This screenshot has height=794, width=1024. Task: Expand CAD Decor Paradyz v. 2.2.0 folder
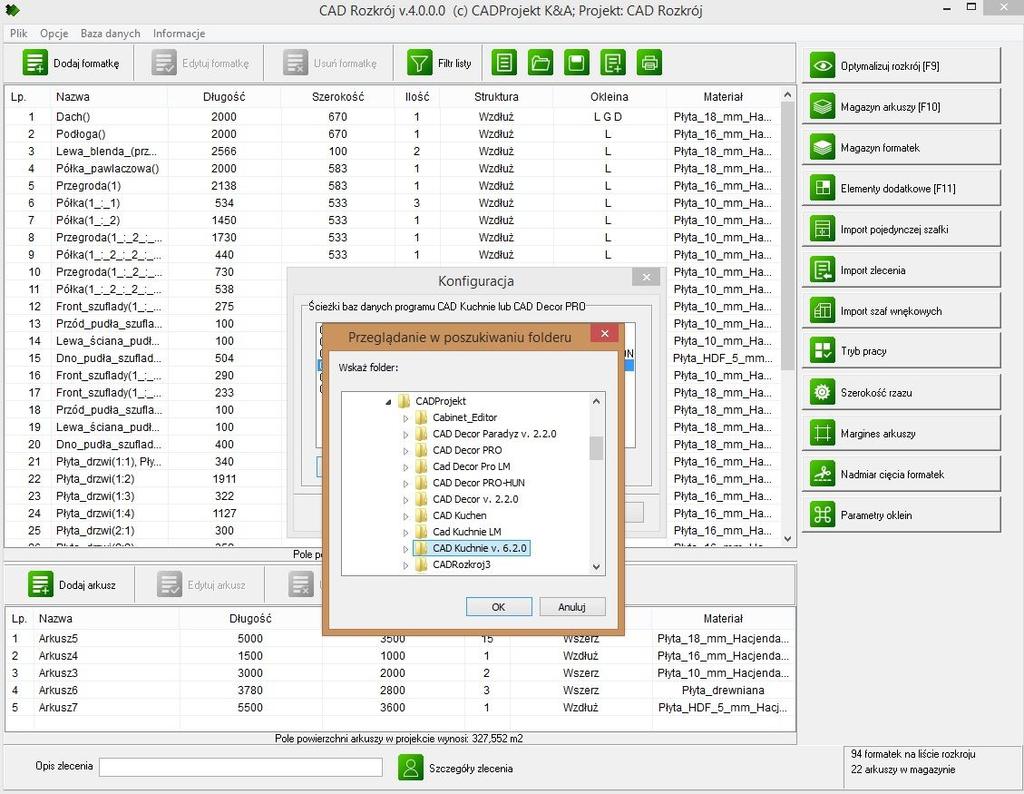405,434
